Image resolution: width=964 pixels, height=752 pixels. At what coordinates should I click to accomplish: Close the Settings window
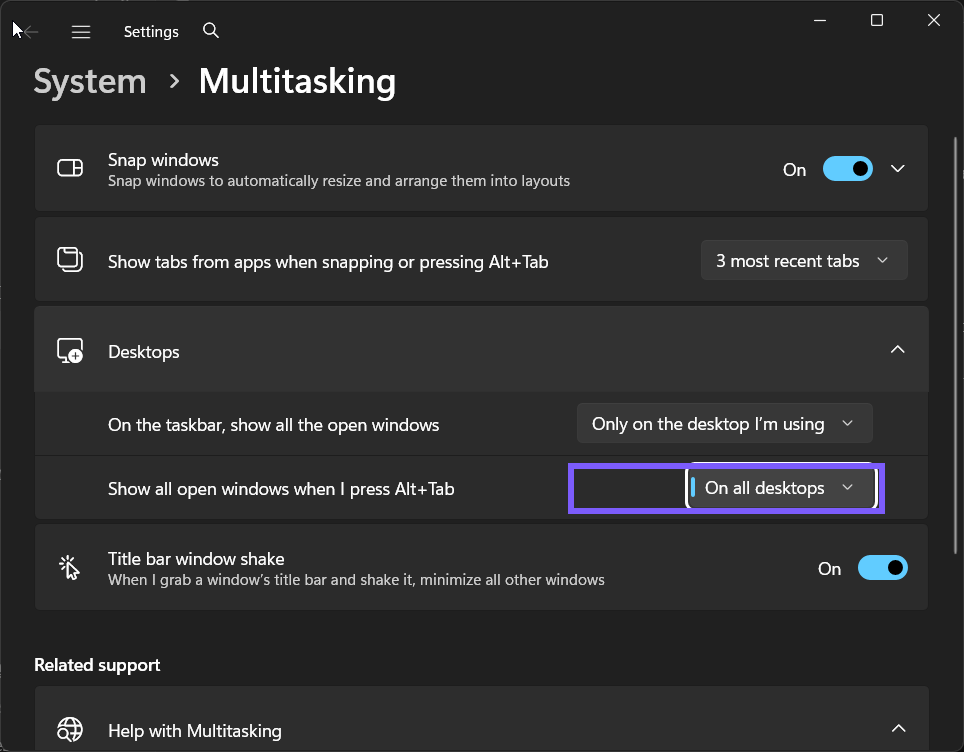[934, 20]
